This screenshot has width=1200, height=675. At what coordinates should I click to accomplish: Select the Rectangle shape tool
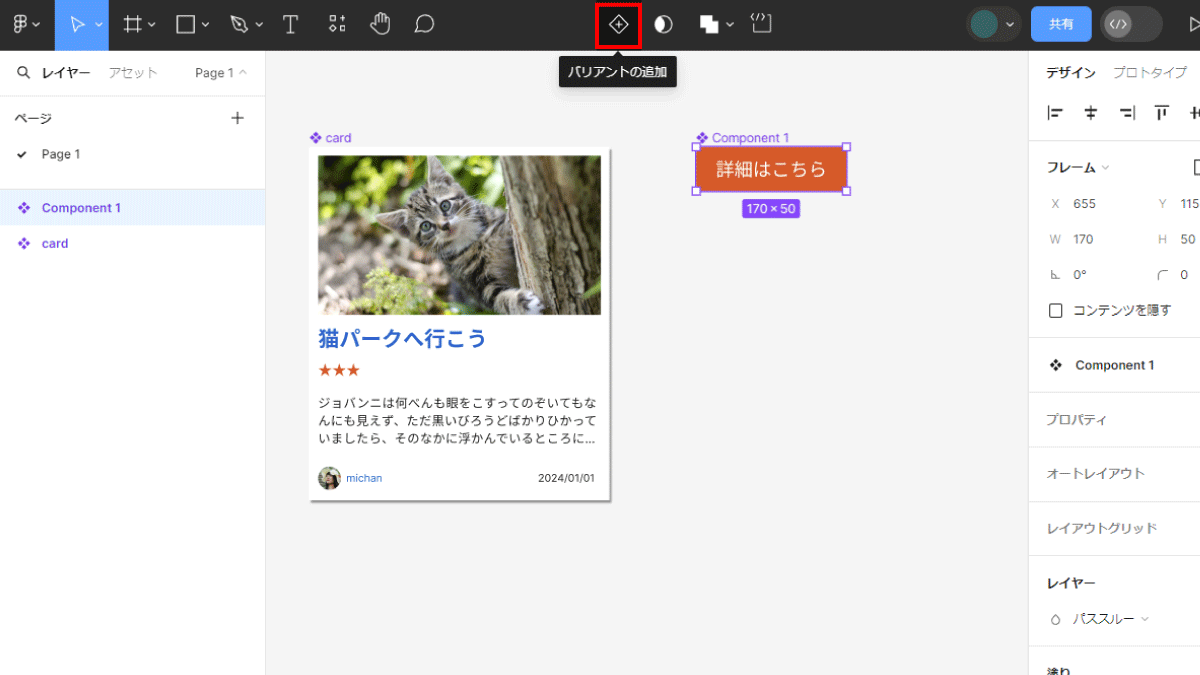(x=185, y=24)
